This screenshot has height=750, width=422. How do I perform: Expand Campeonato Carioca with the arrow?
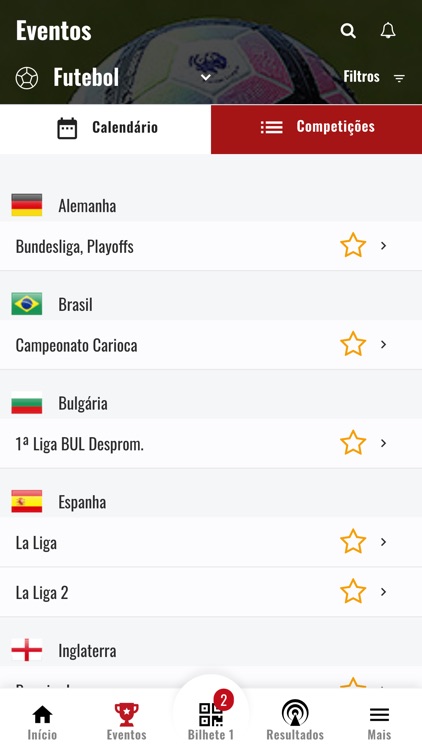pos(383,344)
